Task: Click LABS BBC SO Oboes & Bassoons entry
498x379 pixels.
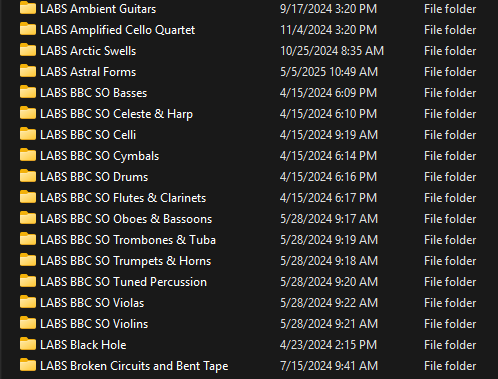Action: (126, 219)
